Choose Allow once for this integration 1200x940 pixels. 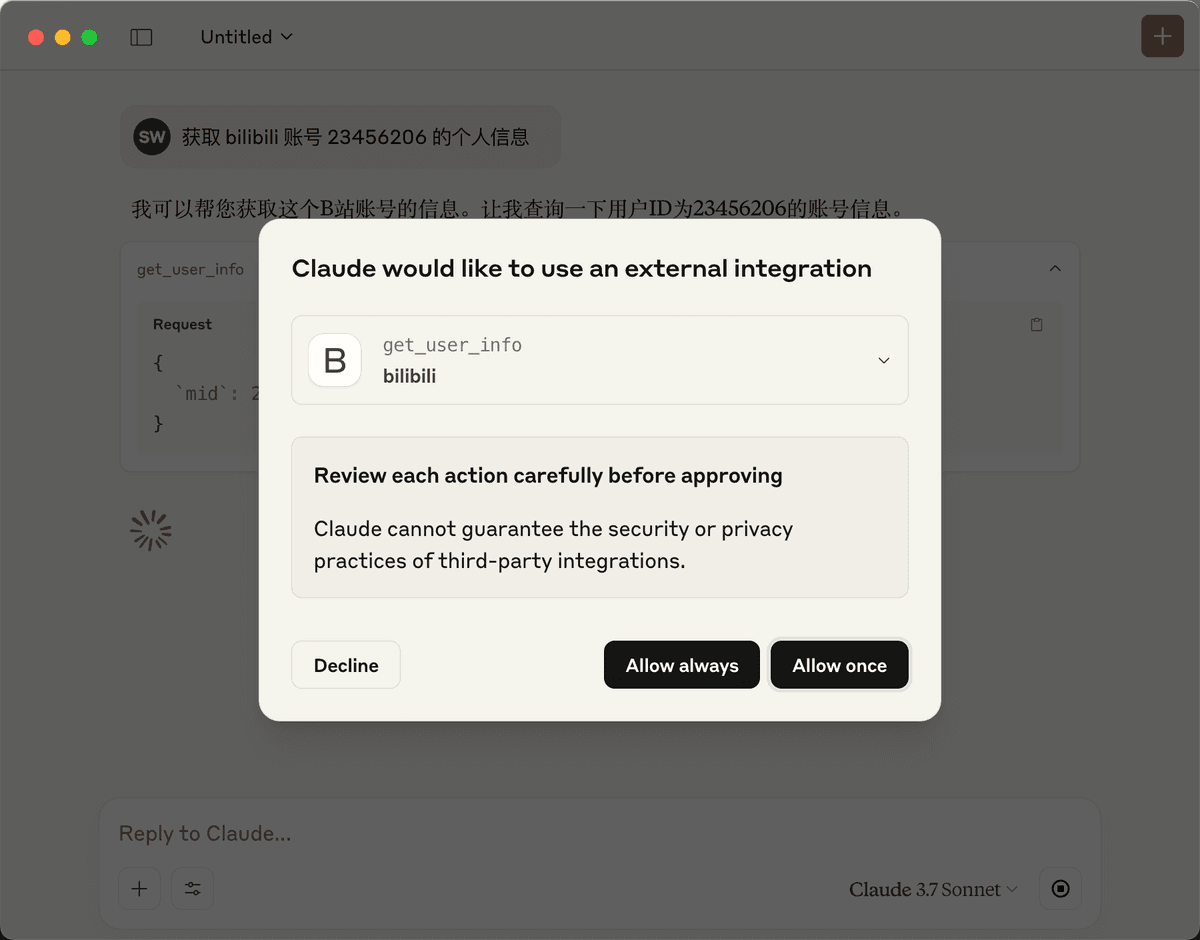(x=840, y=665)
